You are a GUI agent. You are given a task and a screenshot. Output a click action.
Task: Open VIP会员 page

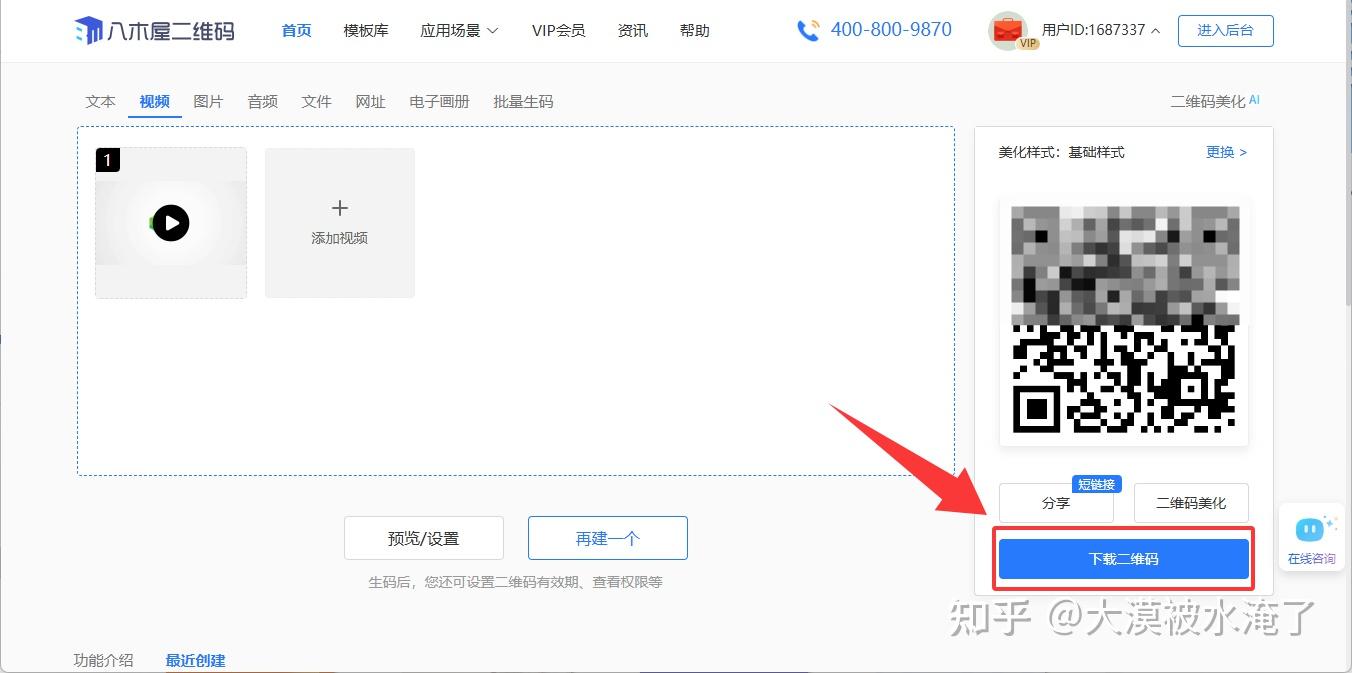[558, 31]
